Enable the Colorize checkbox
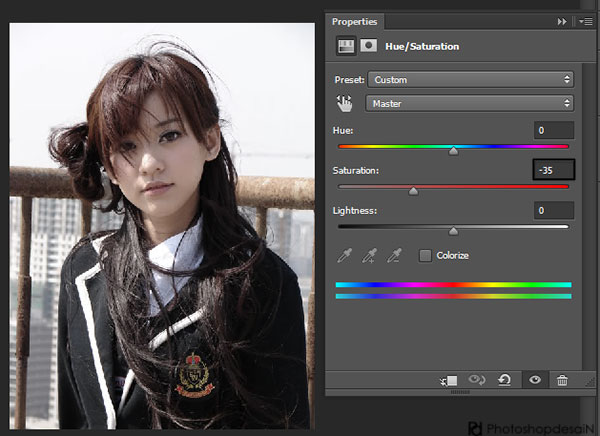600x436 pixels. tap(425, 256)
